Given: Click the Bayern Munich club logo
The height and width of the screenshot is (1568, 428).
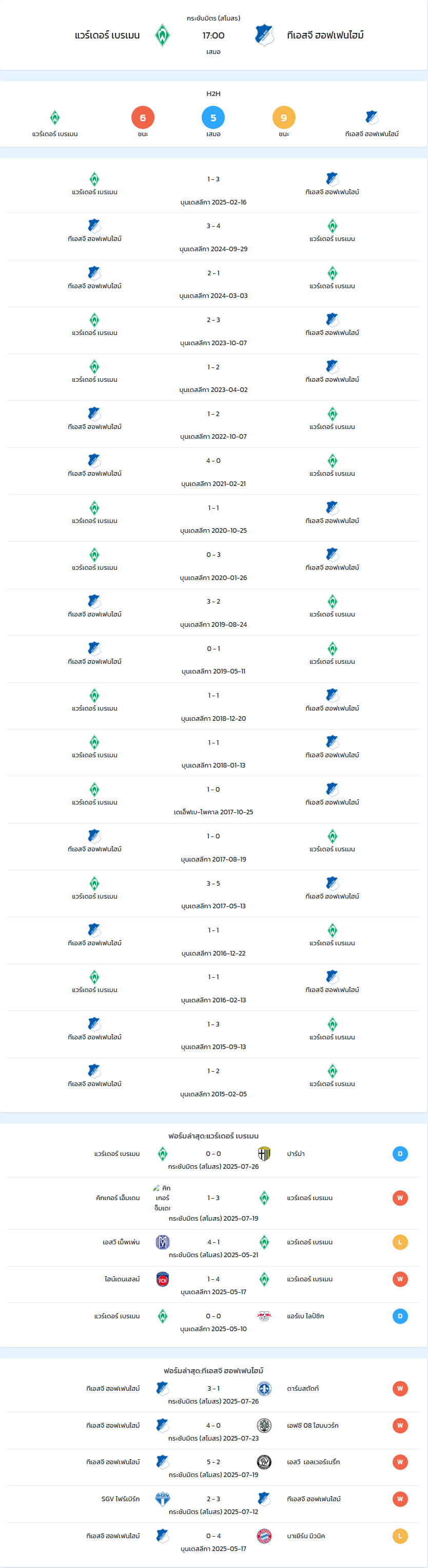Looking at the screenshot, I should [264, 1536].
